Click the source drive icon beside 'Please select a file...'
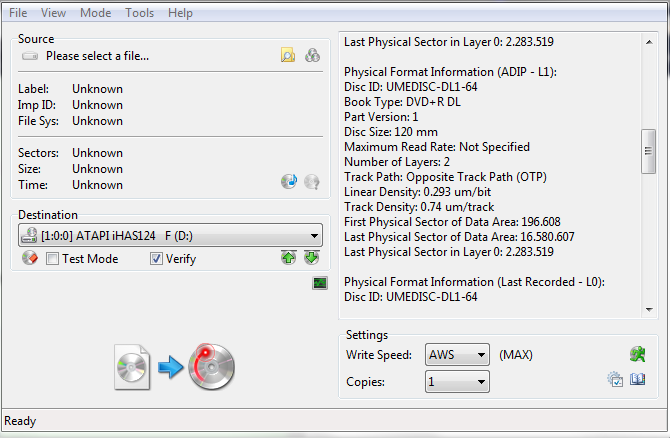The height and width of the screenshot is (438, 670). tap(30, 56)
